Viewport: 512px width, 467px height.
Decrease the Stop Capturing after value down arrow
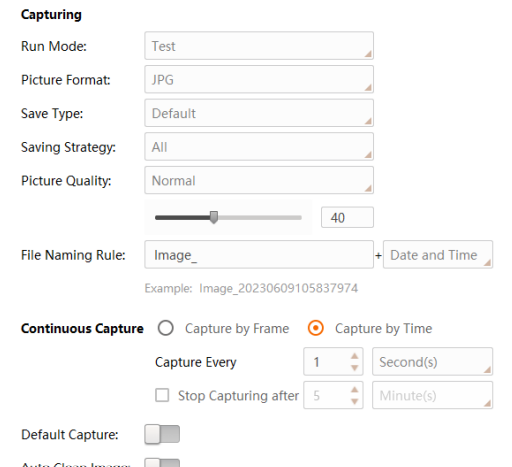(x=355, y=401)
